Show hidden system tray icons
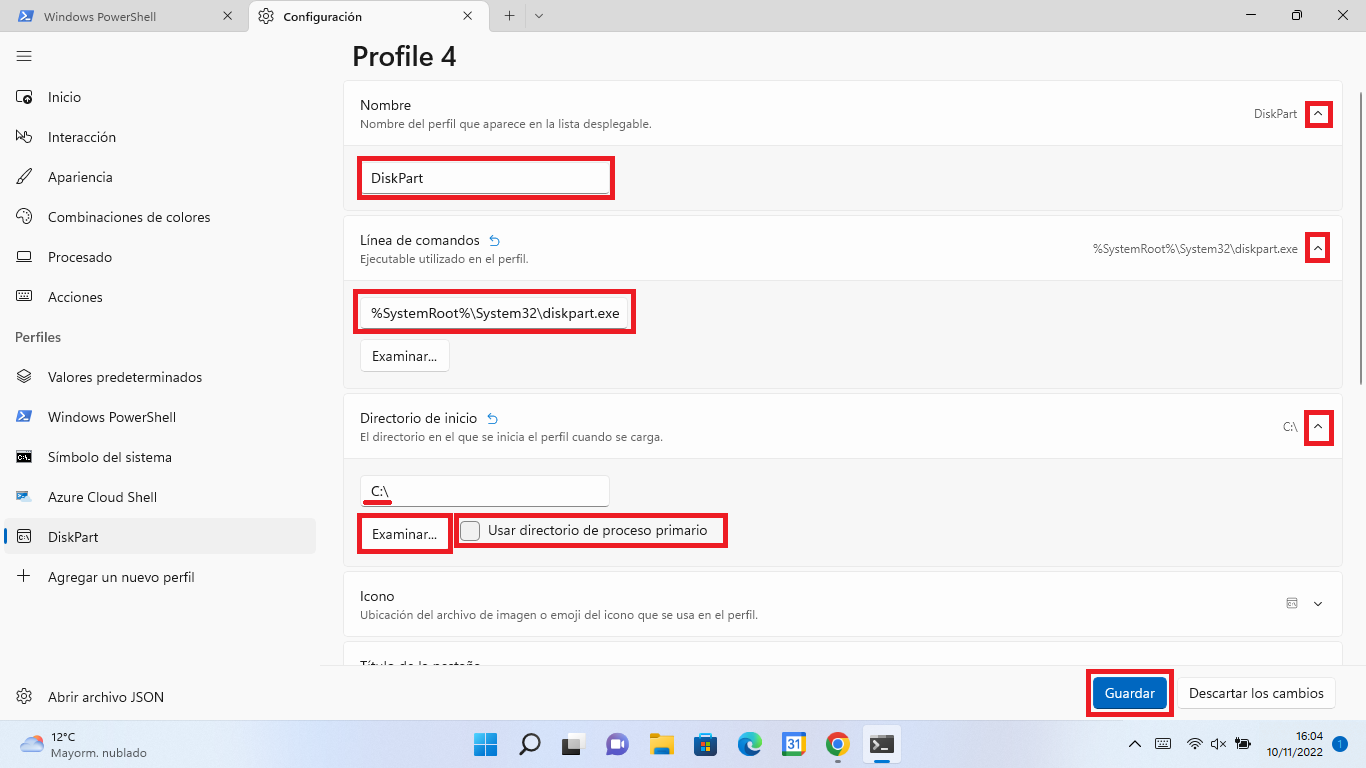Screen dimensions: 1366x768 coord(1135,744)
